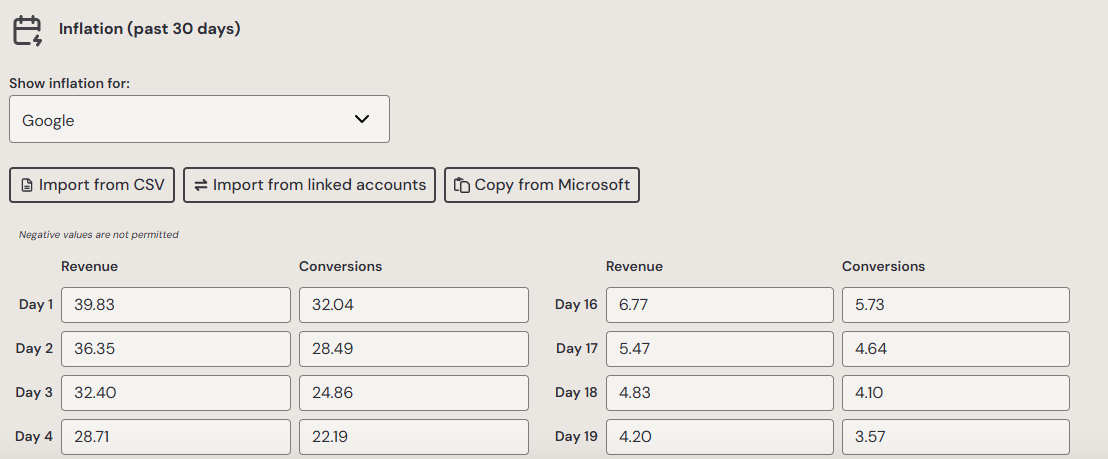The height and width of the screenshot is (459, 1108).
Task: Select Day 19 Revenue field with 4.20
Action: [x=720, y=436]
